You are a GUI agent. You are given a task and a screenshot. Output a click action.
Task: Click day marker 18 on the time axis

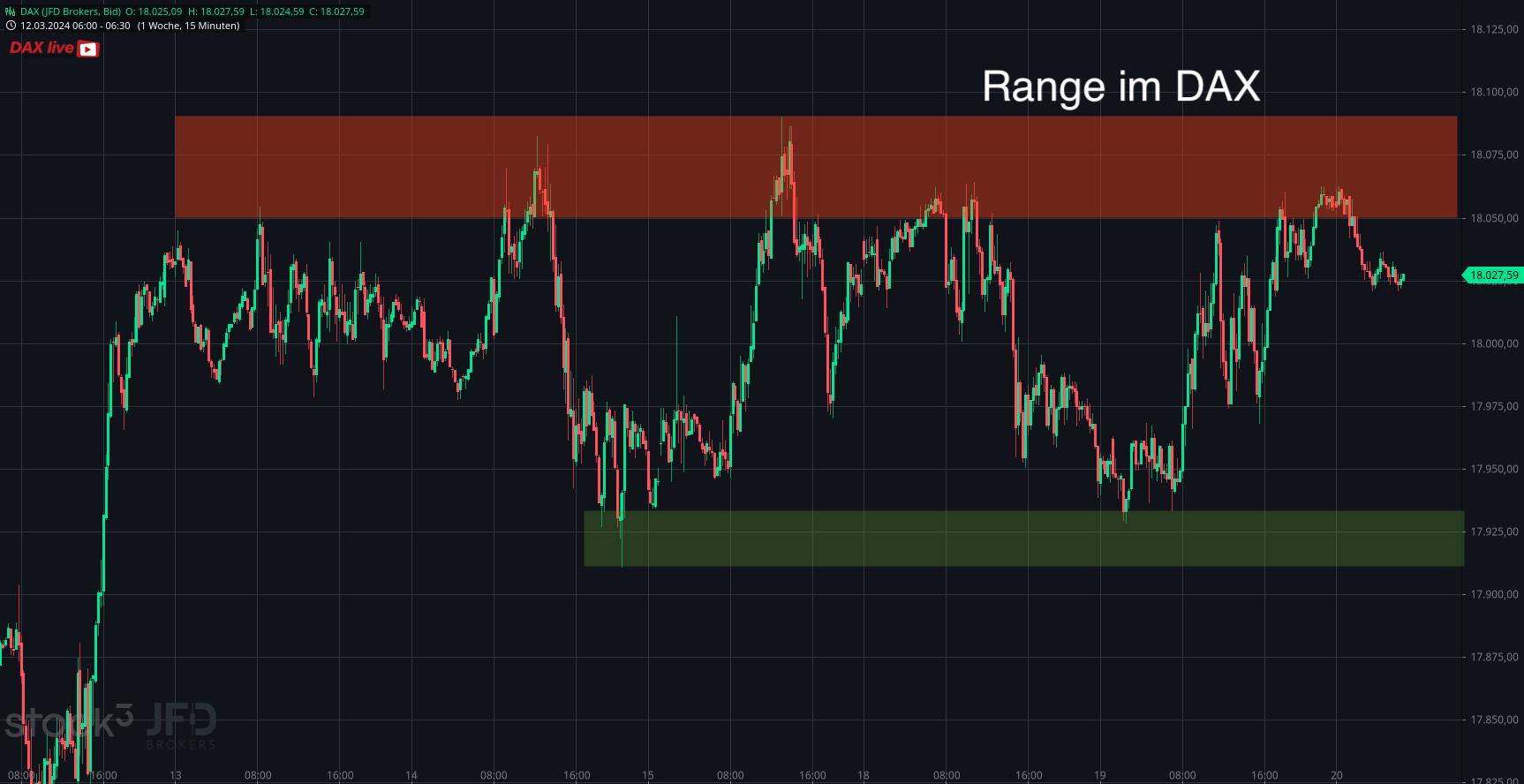(x=864, y=775)
